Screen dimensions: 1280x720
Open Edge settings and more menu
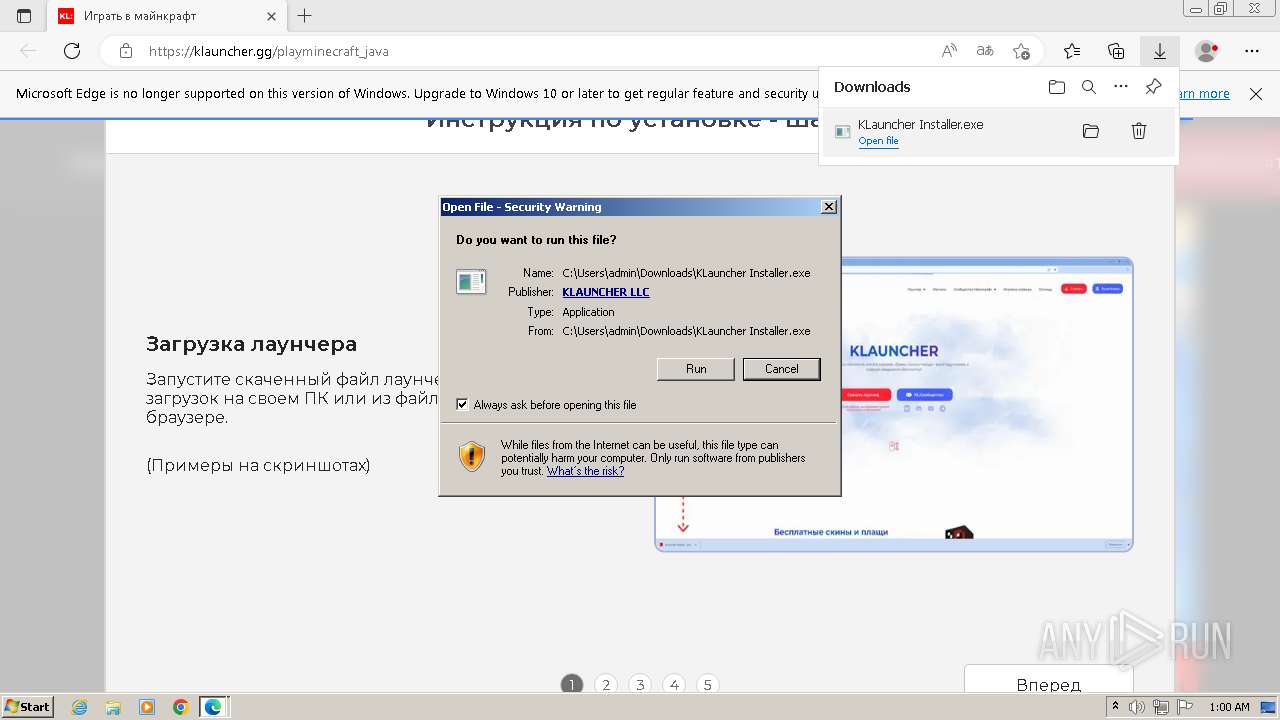coord(1252,51)
